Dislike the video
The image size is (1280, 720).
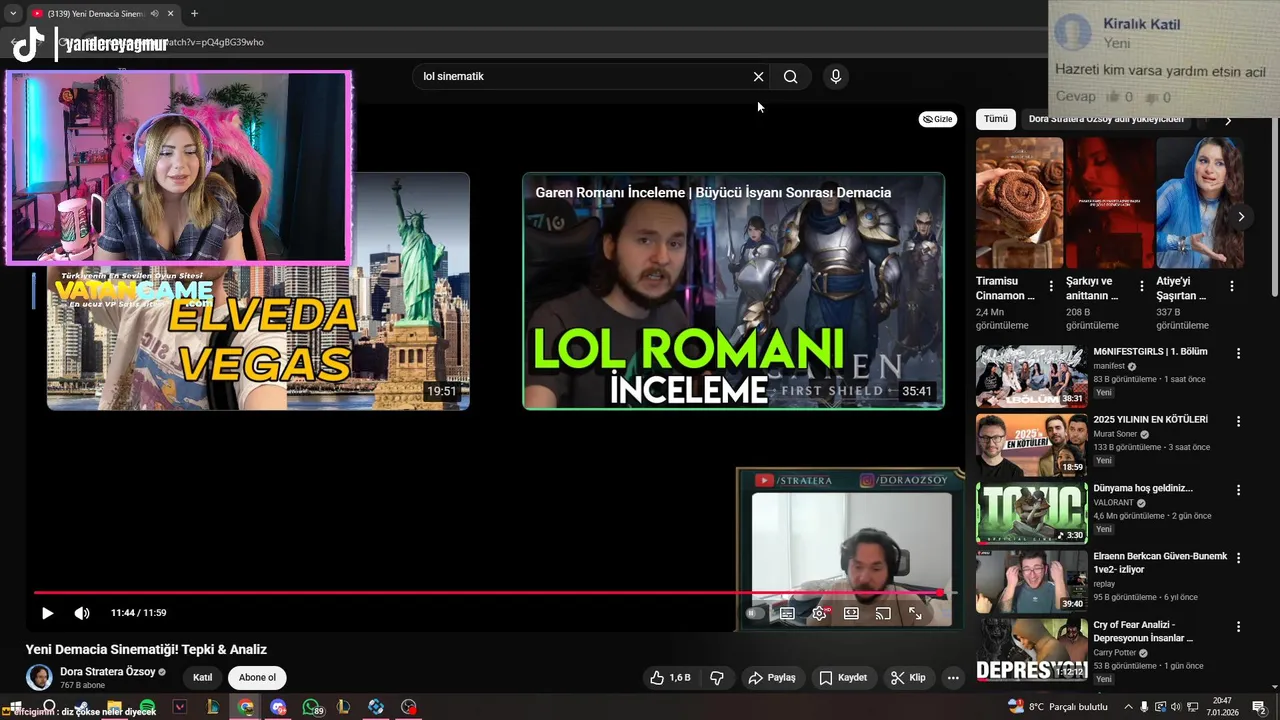(x=717, y=677)
